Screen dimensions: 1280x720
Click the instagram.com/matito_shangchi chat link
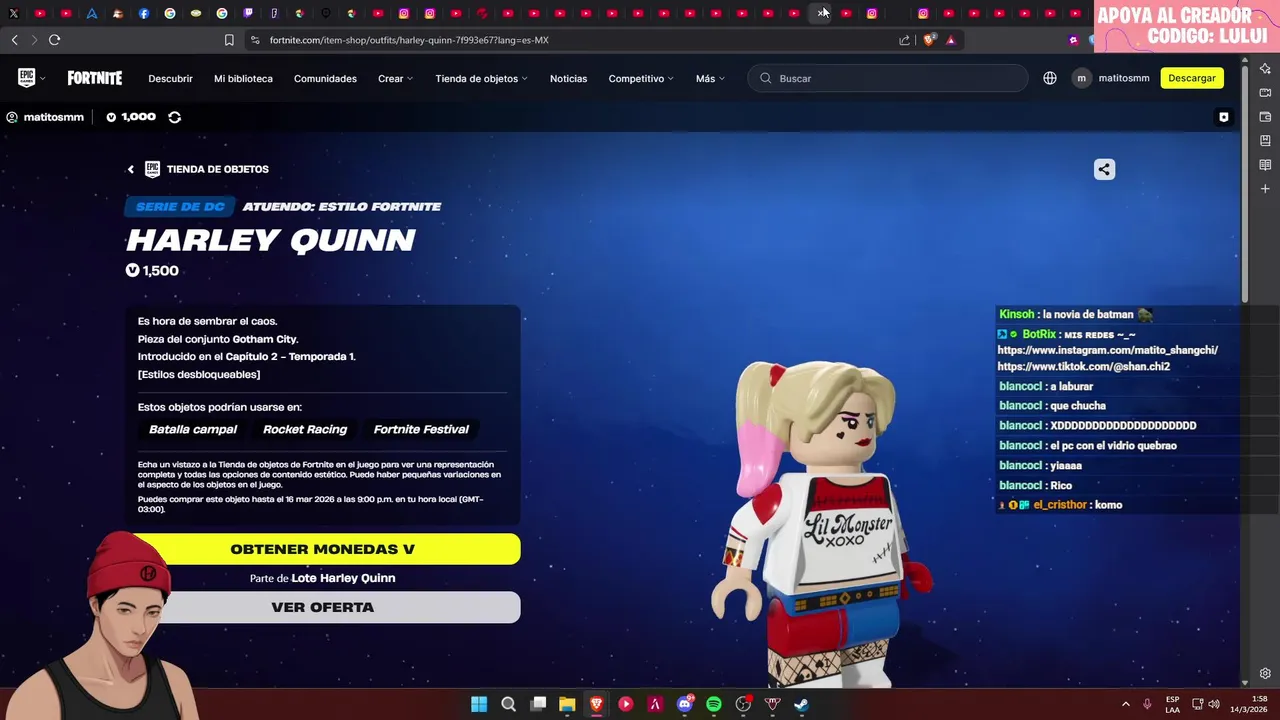click(1107, 350)
